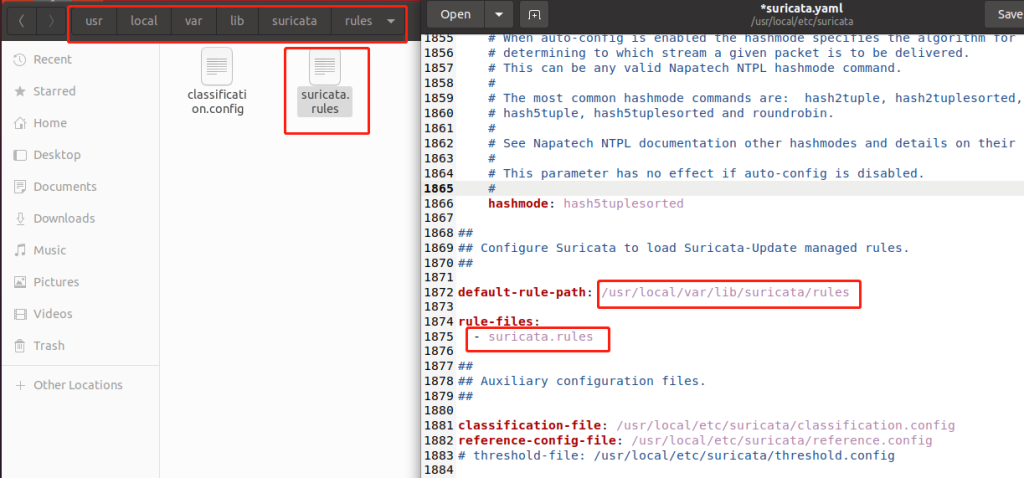Viewport: 1024px width, 478px height.
Task: Click 'var' path breadcrumb
Action: tap(193, 21)
